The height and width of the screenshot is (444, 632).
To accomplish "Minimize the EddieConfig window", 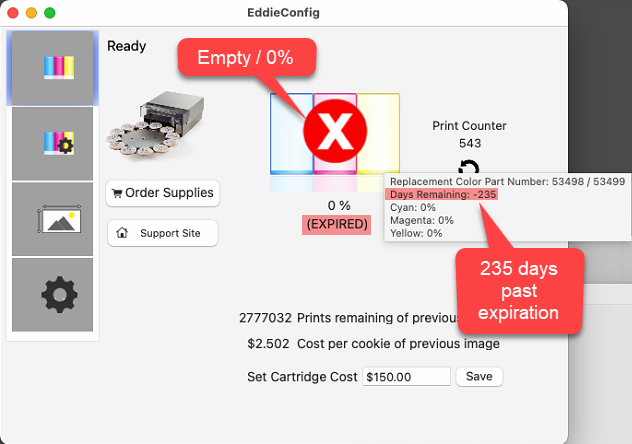I will pos(31,12).
